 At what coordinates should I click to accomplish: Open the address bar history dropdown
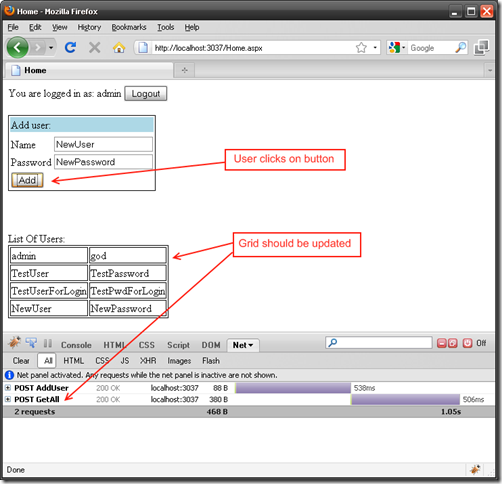375,48
